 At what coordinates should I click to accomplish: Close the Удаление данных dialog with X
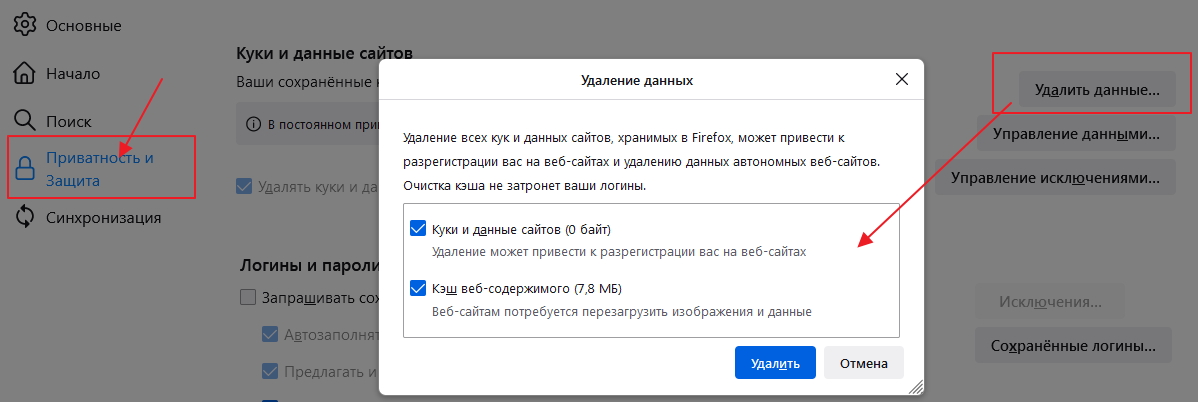coord(902,79)
